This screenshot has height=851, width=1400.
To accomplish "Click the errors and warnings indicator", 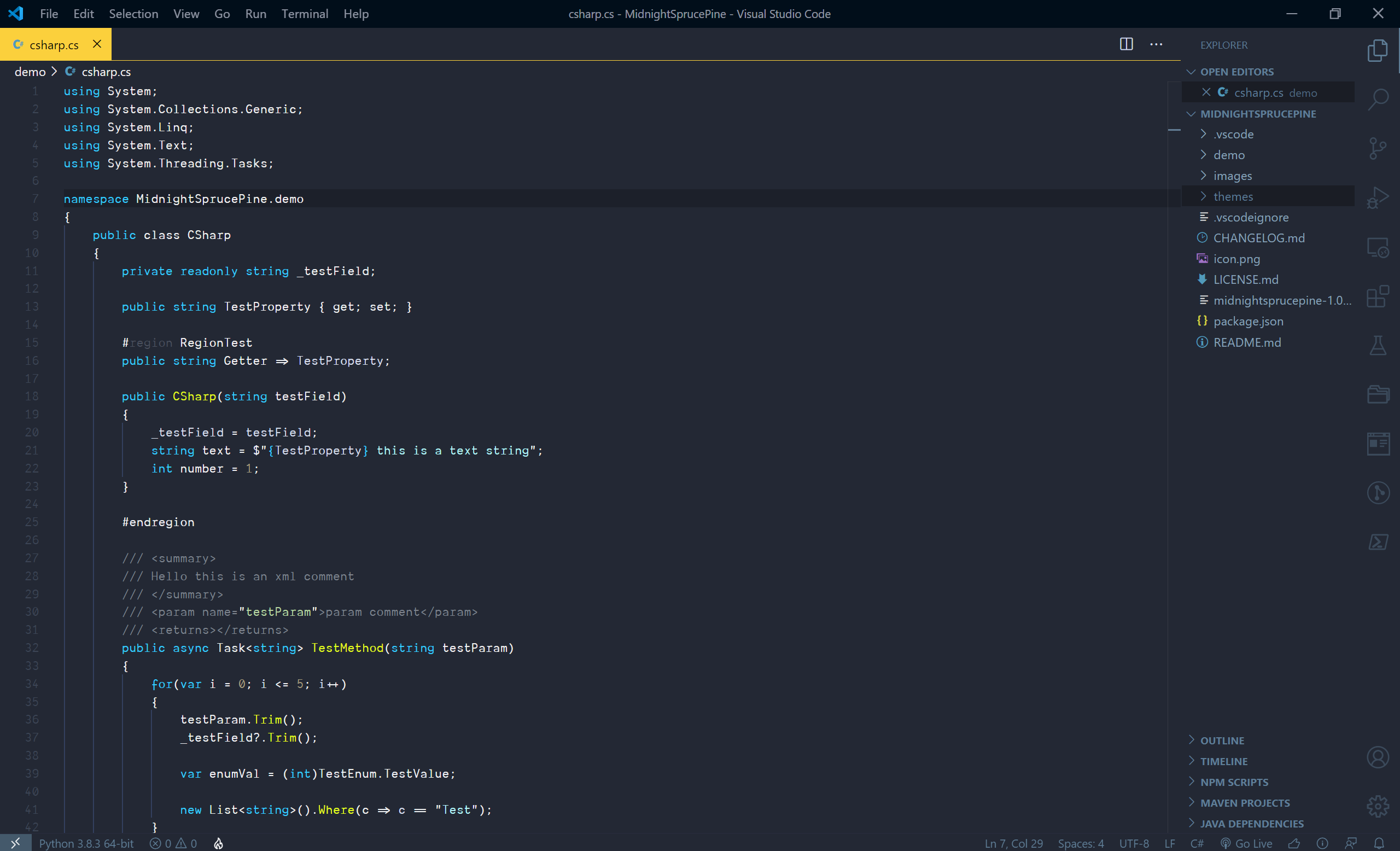I will pos(173,843).
